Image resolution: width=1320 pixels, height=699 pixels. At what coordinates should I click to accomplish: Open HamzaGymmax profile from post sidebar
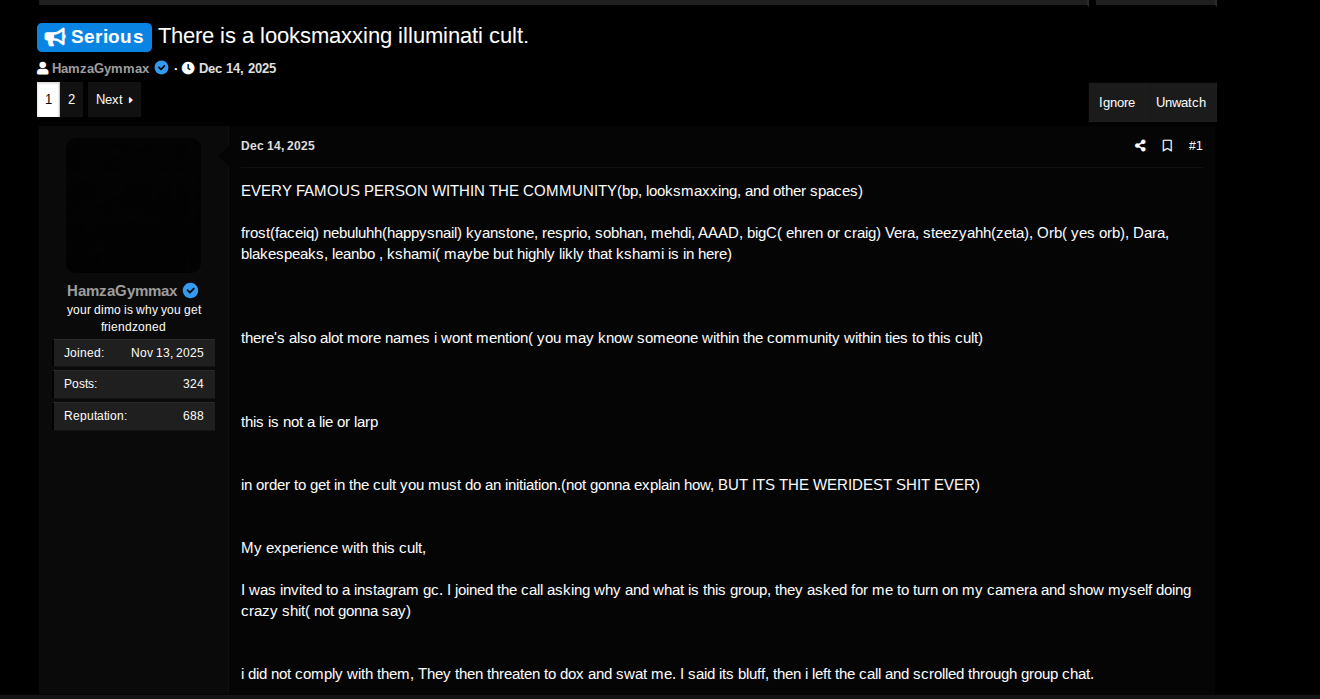[x=122, y=291]
